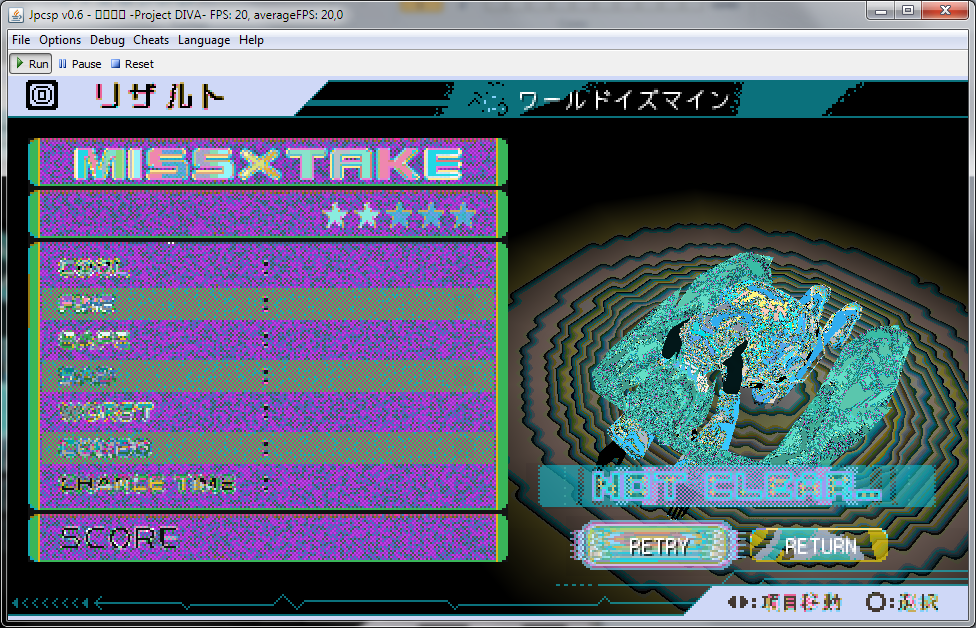Click the song title ワールドイズマイン
This screenshot has height=628, width=976.
pyautogui.click(x=623, y=100)
